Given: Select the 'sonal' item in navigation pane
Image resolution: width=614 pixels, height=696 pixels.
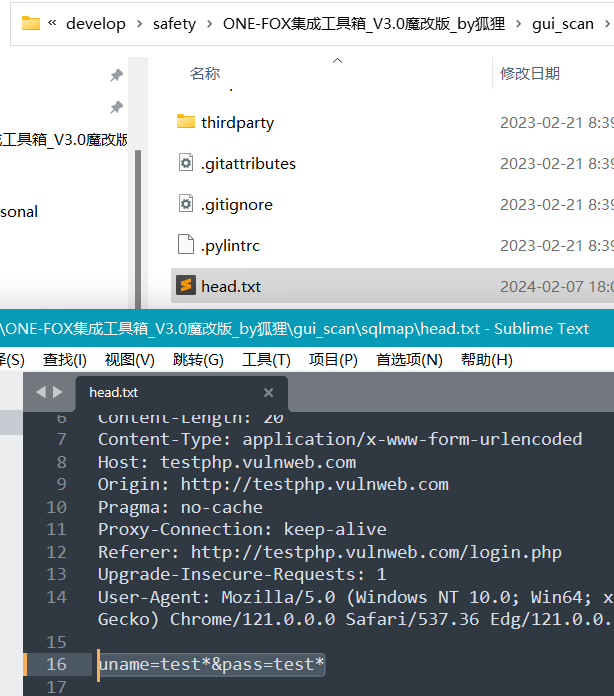Looking at the screenshot, I should coord(19,212).
